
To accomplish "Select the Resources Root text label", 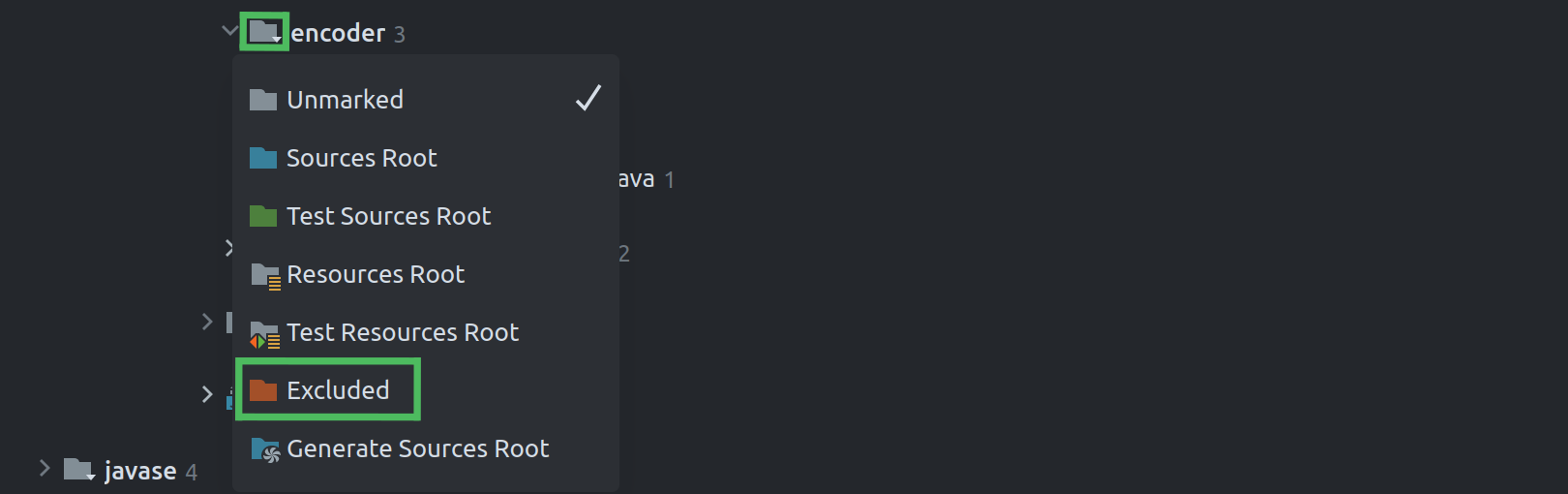I will click(376, 274).
